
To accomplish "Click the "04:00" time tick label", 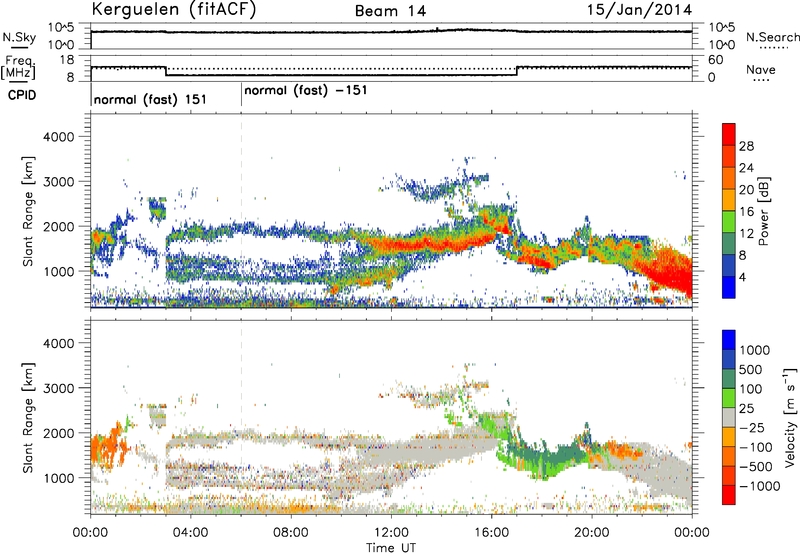I will [x=190, y=533].
